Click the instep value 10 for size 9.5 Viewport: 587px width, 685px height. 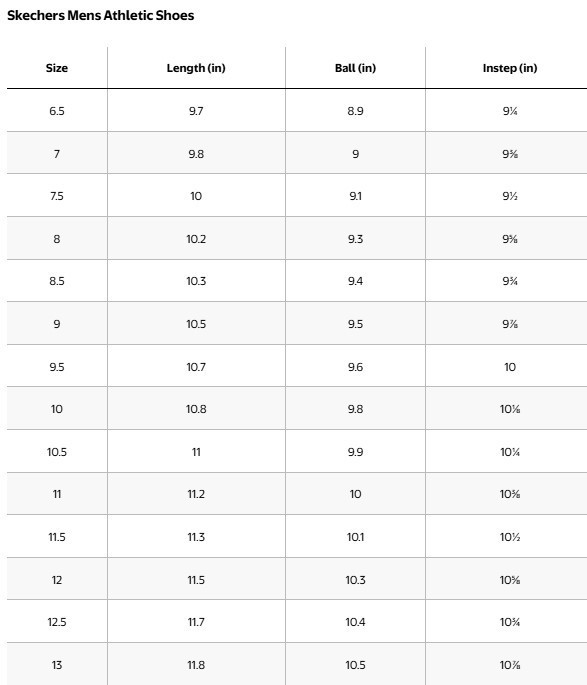coord(510,367)
